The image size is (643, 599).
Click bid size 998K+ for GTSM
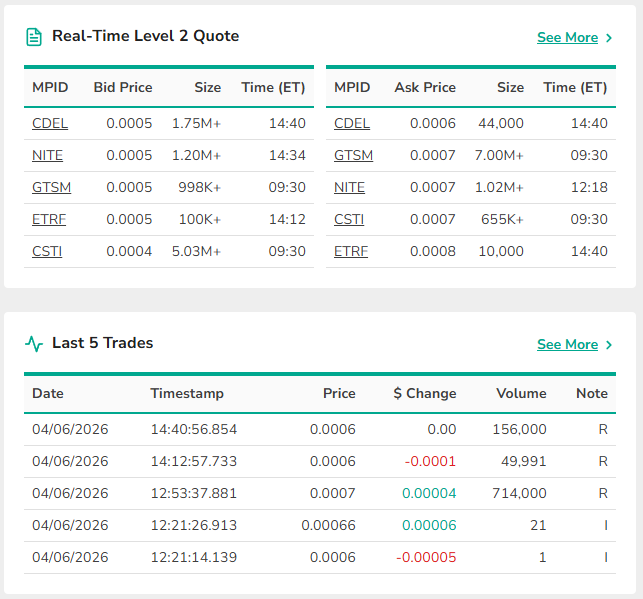199,187
